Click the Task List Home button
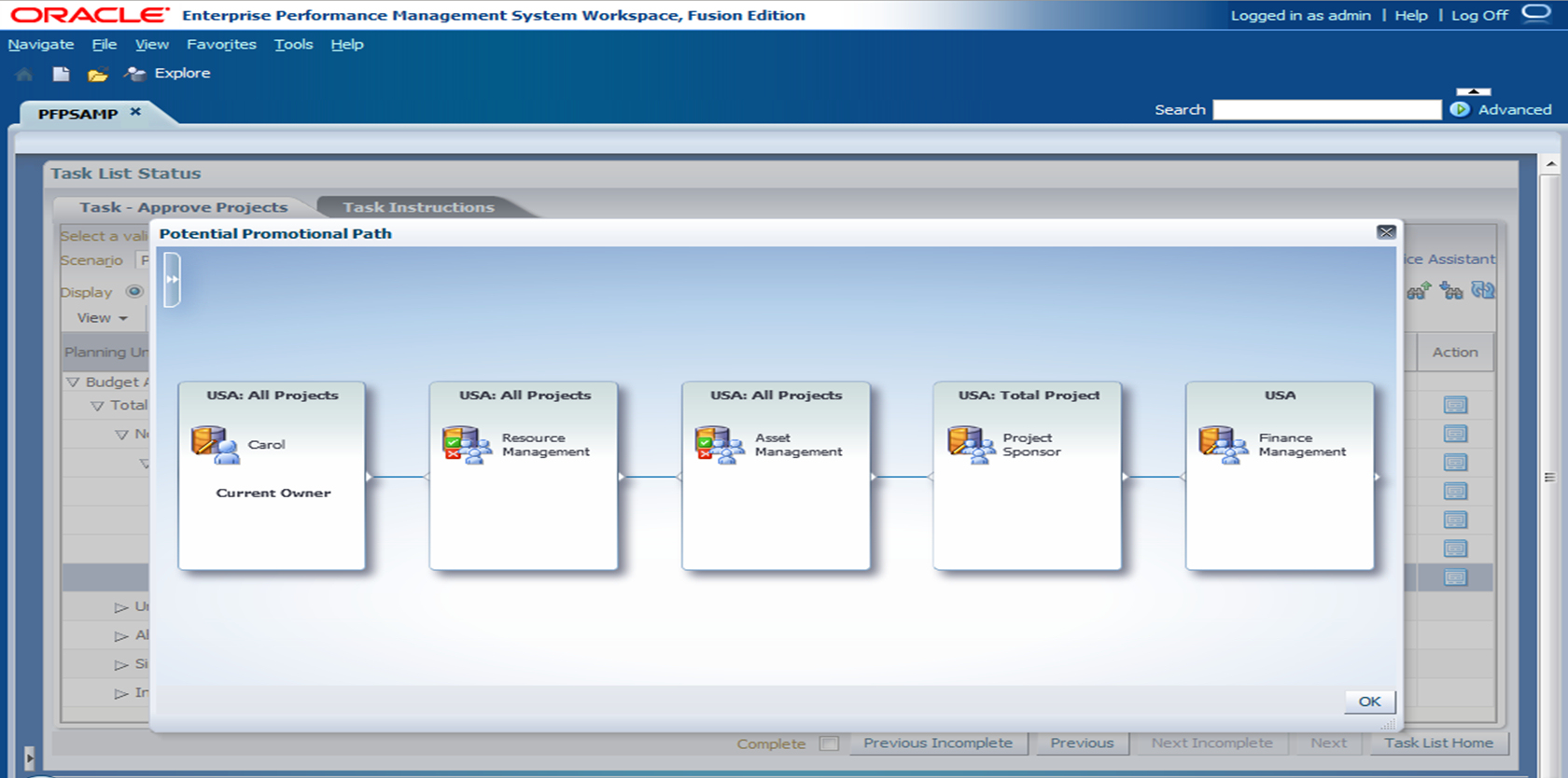Screen dimensions: 1568x778 [x=1438, y=743]
